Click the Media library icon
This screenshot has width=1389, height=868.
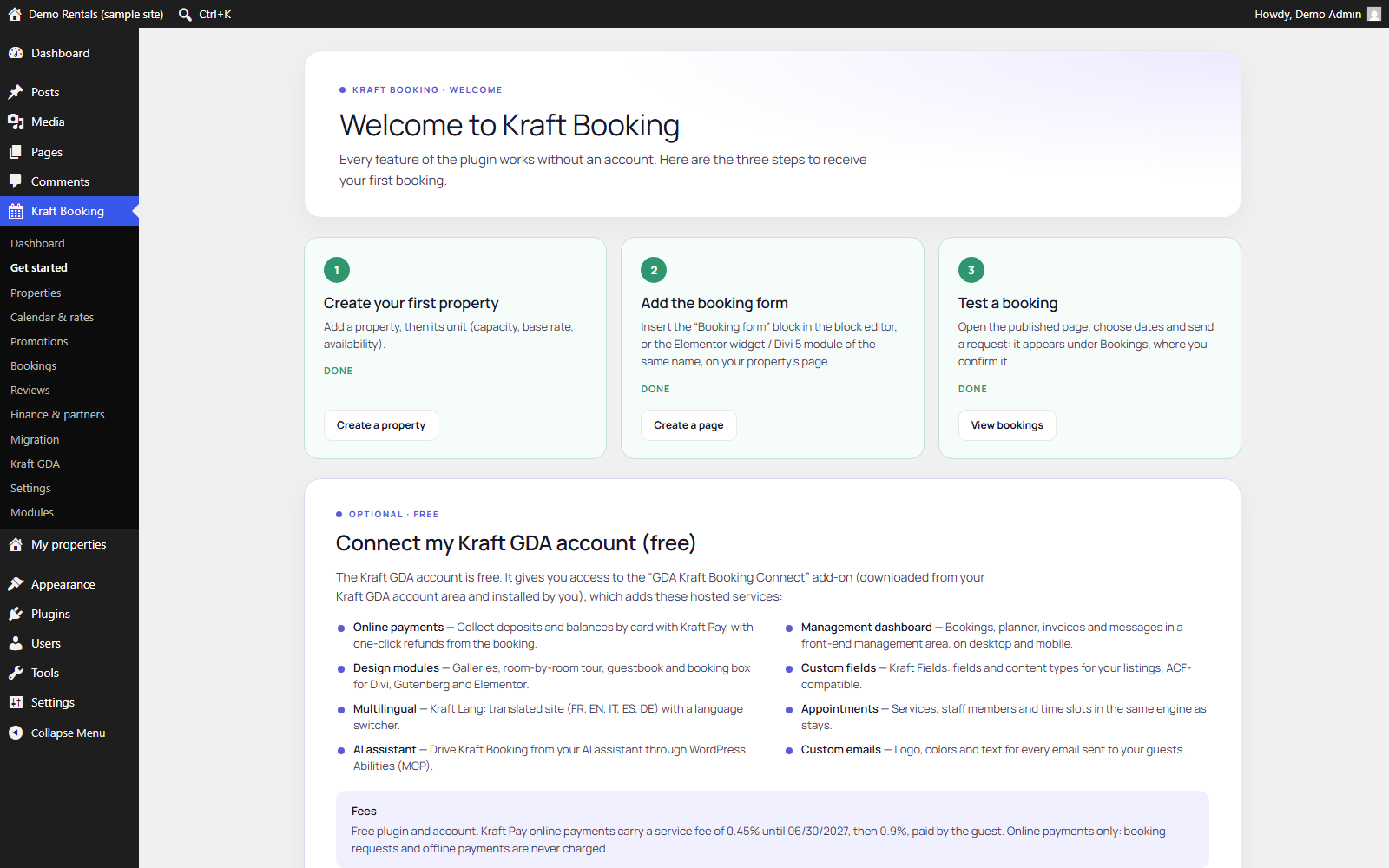pyautogui.click(x=16, y=122)
